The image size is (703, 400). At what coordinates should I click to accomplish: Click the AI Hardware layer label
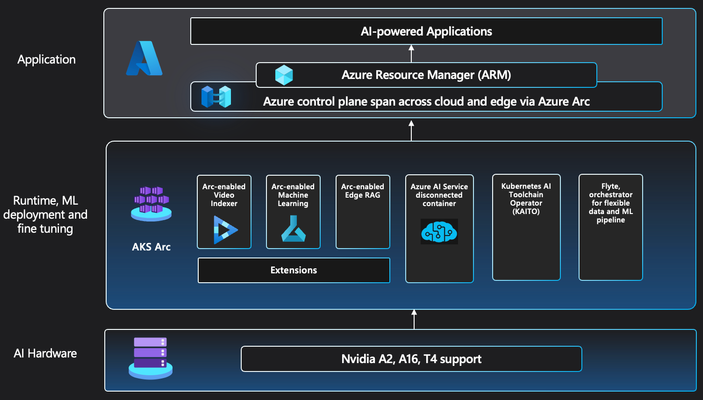coord(45,353)
